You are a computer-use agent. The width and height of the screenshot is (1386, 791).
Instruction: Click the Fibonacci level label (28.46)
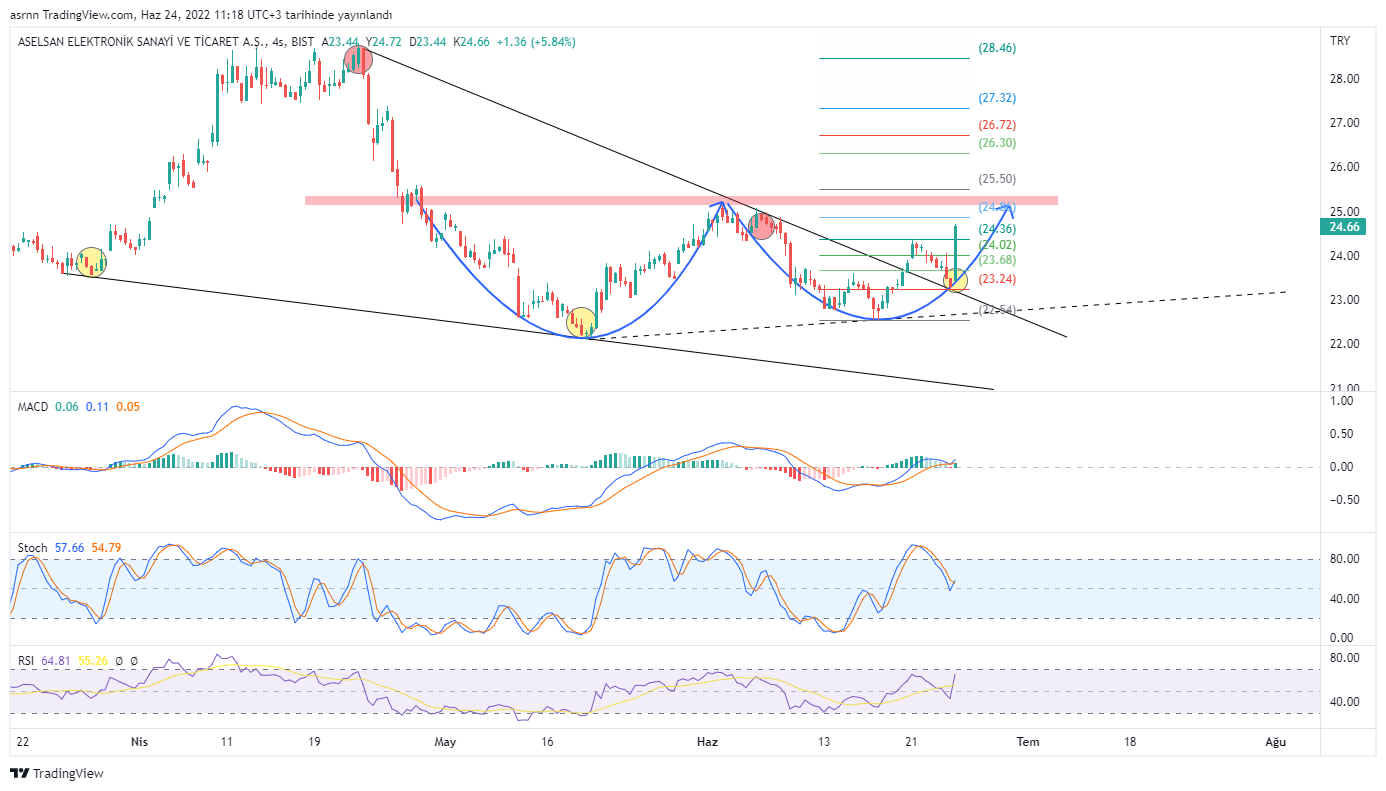click(x=997, y=48)
